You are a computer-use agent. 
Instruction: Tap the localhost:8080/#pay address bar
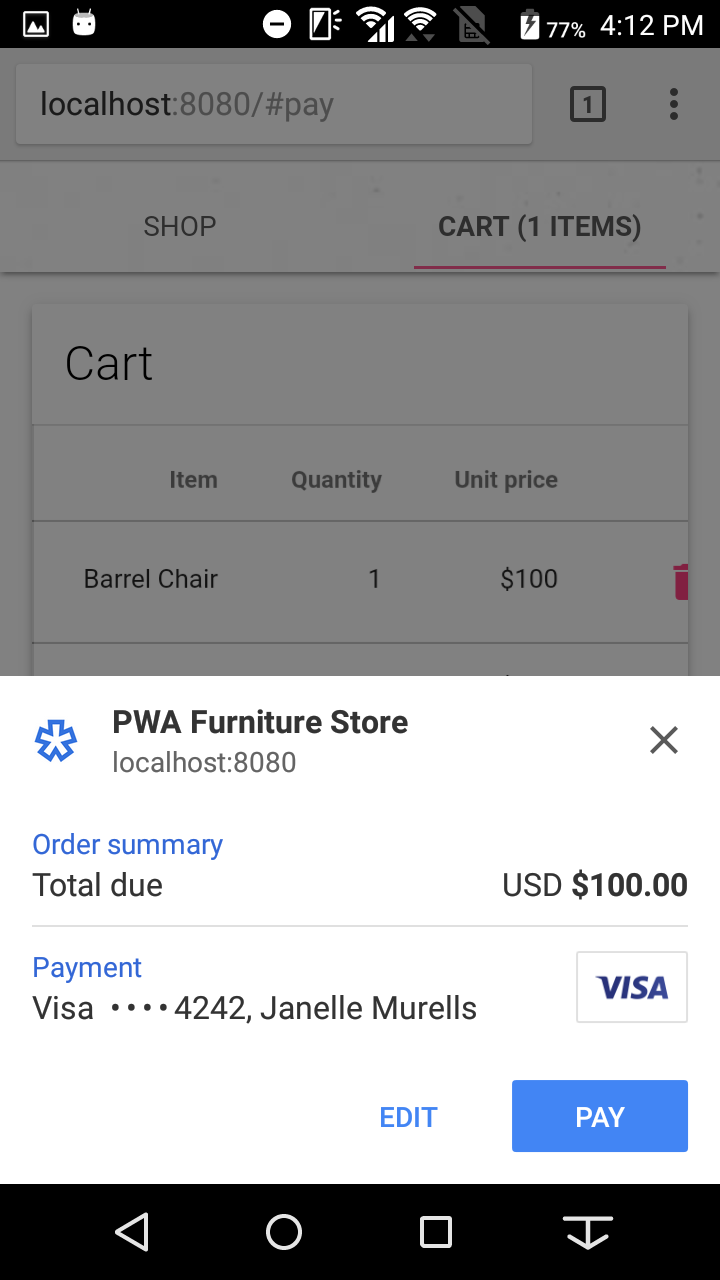274,104
